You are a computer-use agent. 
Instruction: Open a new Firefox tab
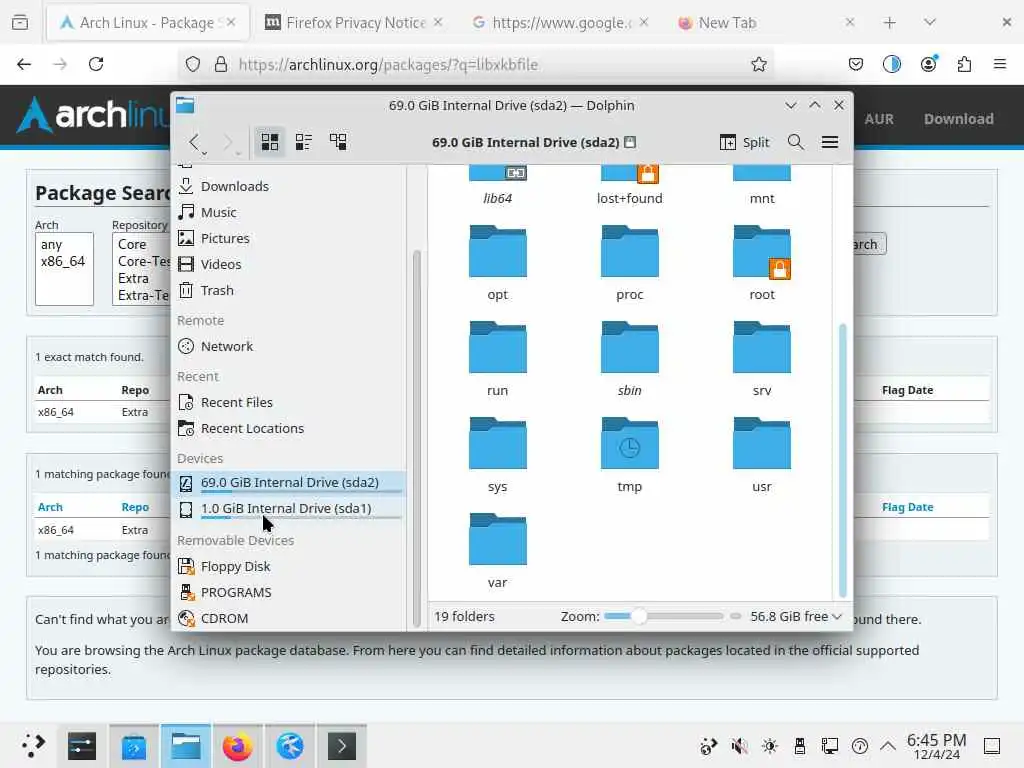[889, 23]
